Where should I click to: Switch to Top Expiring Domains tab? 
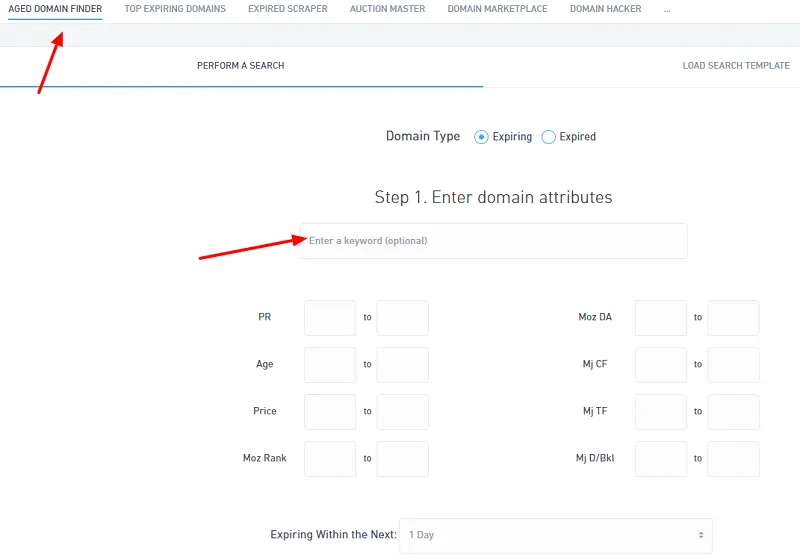pos(175,9)
